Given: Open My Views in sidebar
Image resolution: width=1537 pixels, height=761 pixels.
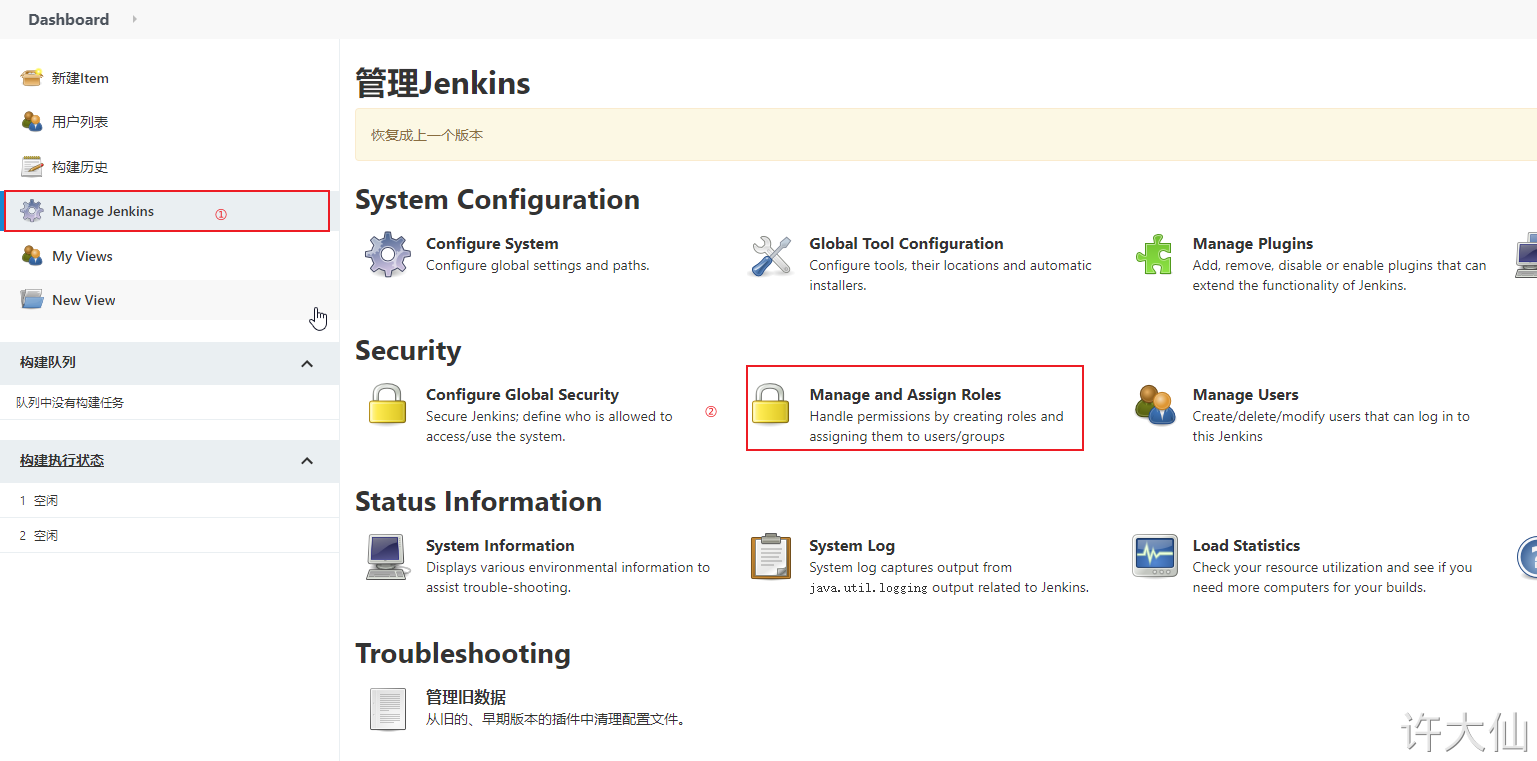Looking at the screenshot, I should pyautogui.click(x=82, y=256).
